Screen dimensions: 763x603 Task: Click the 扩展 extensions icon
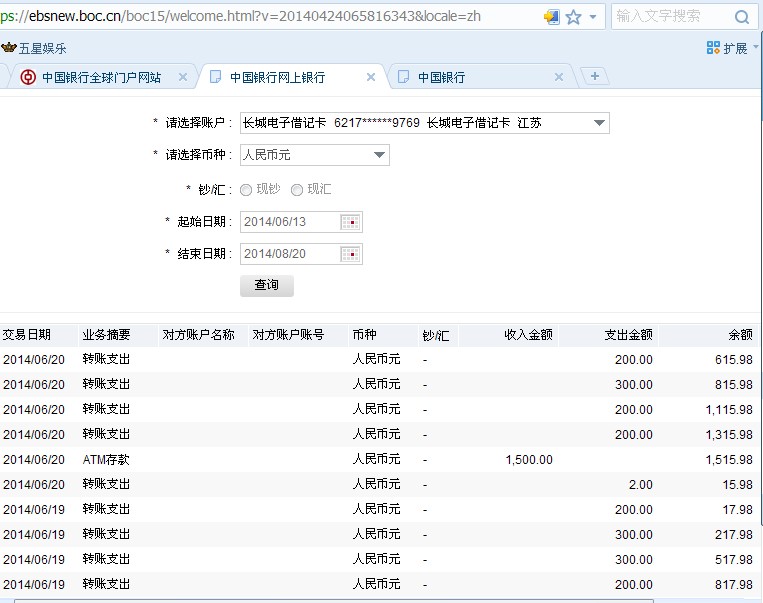tap(713, 48)
